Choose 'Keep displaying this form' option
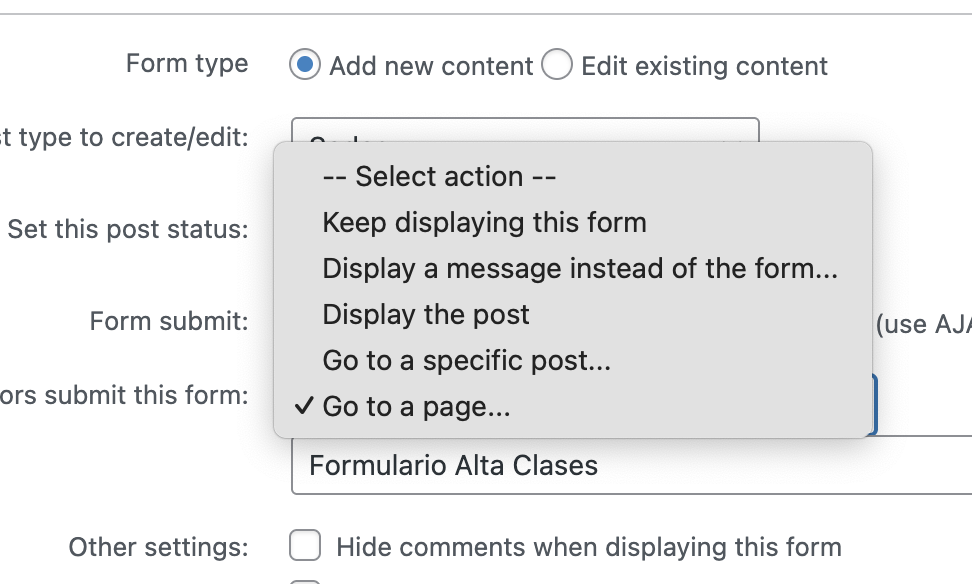 [484, 222]
